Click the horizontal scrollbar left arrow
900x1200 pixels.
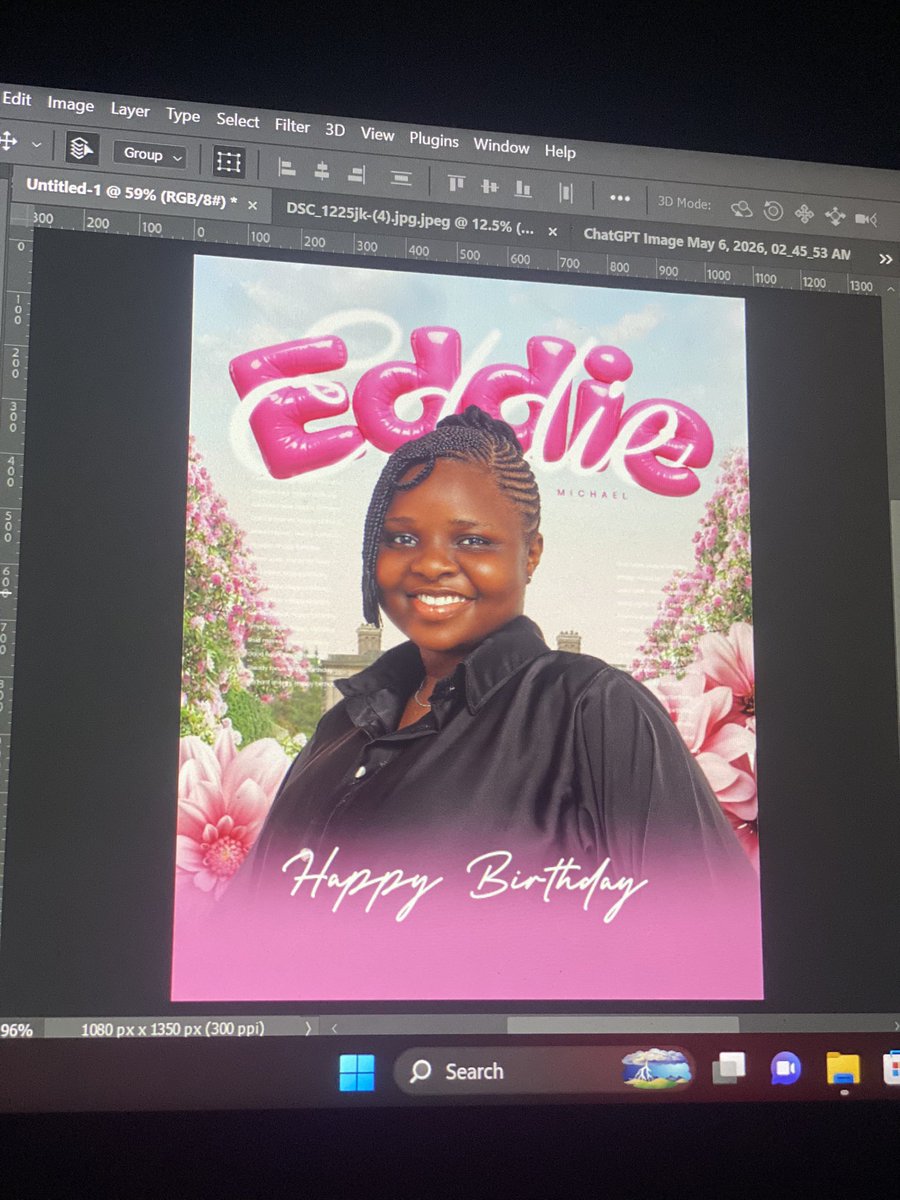pyautogui.click(x=334, y=1027)
